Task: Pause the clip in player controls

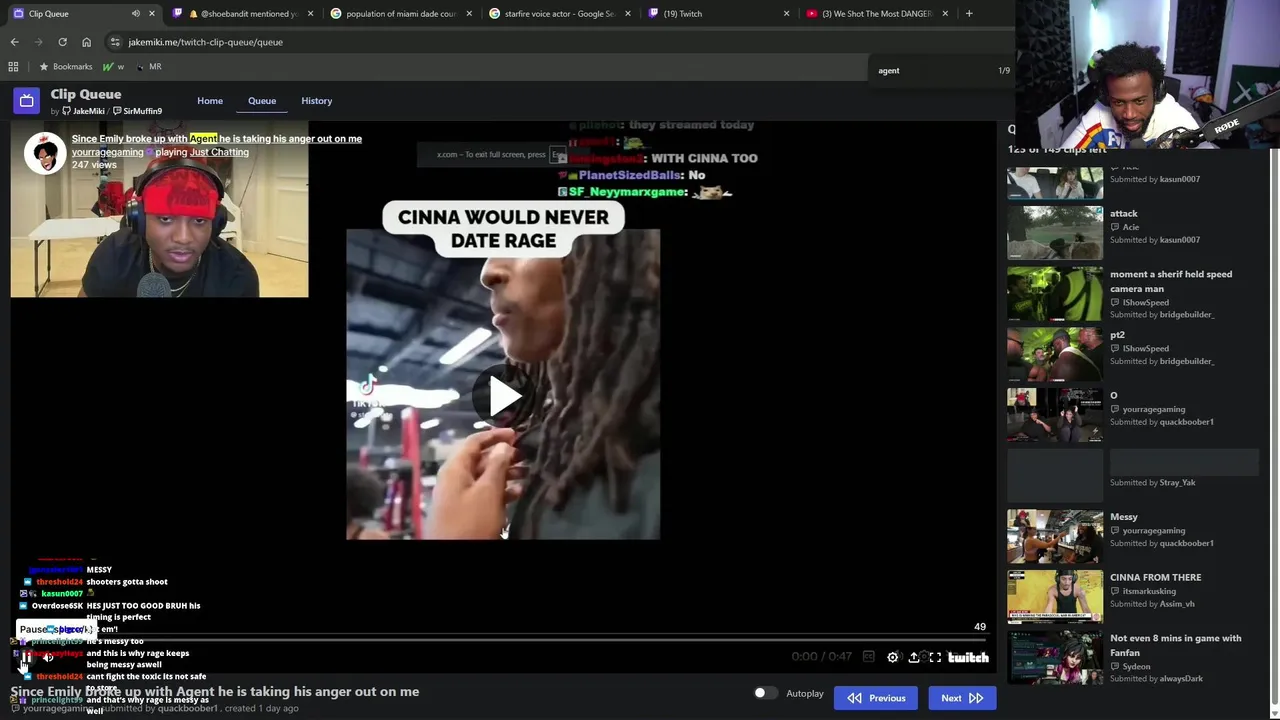Action: click(27, 657)
